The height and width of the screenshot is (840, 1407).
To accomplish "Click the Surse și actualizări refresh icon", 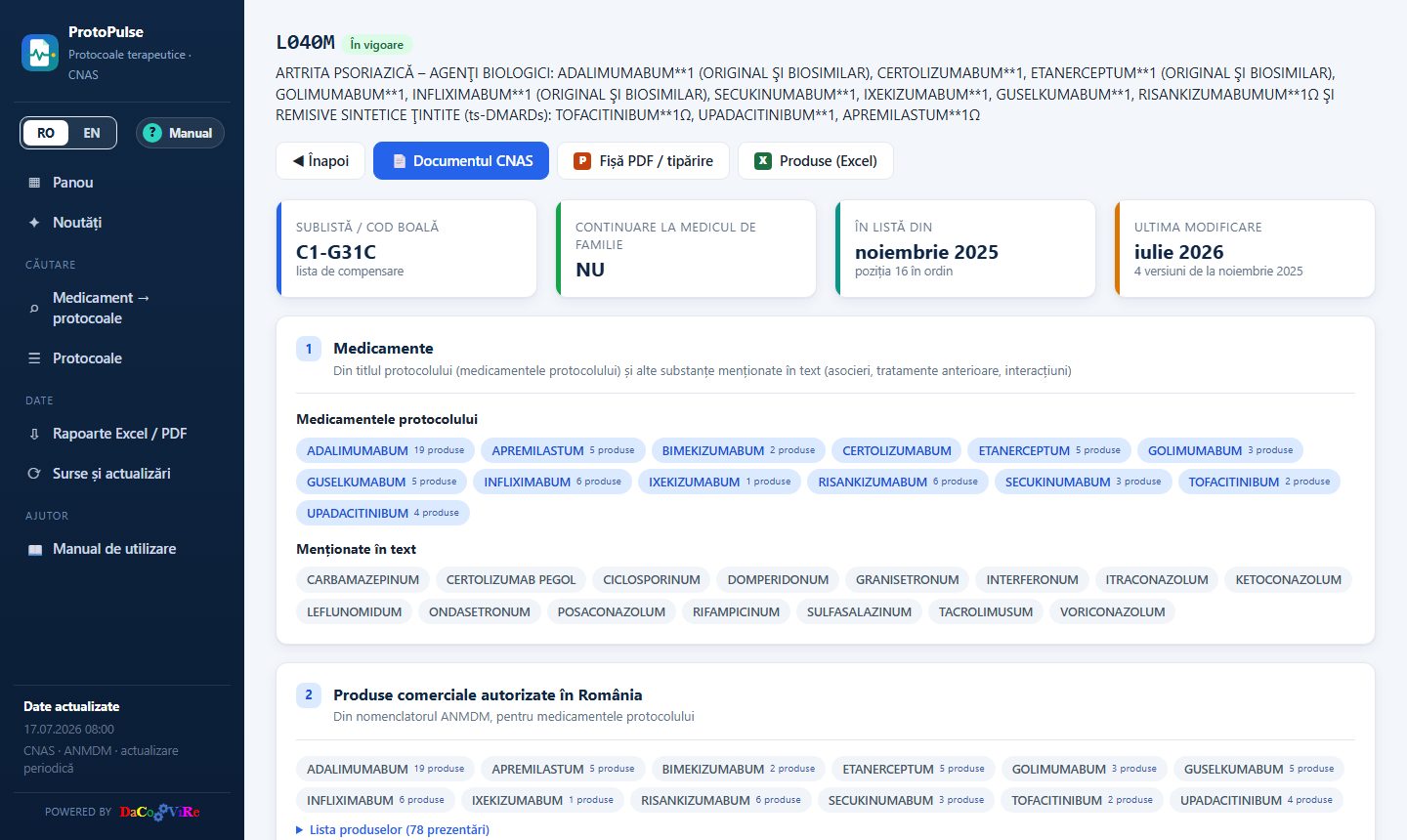I will point(34,474).
